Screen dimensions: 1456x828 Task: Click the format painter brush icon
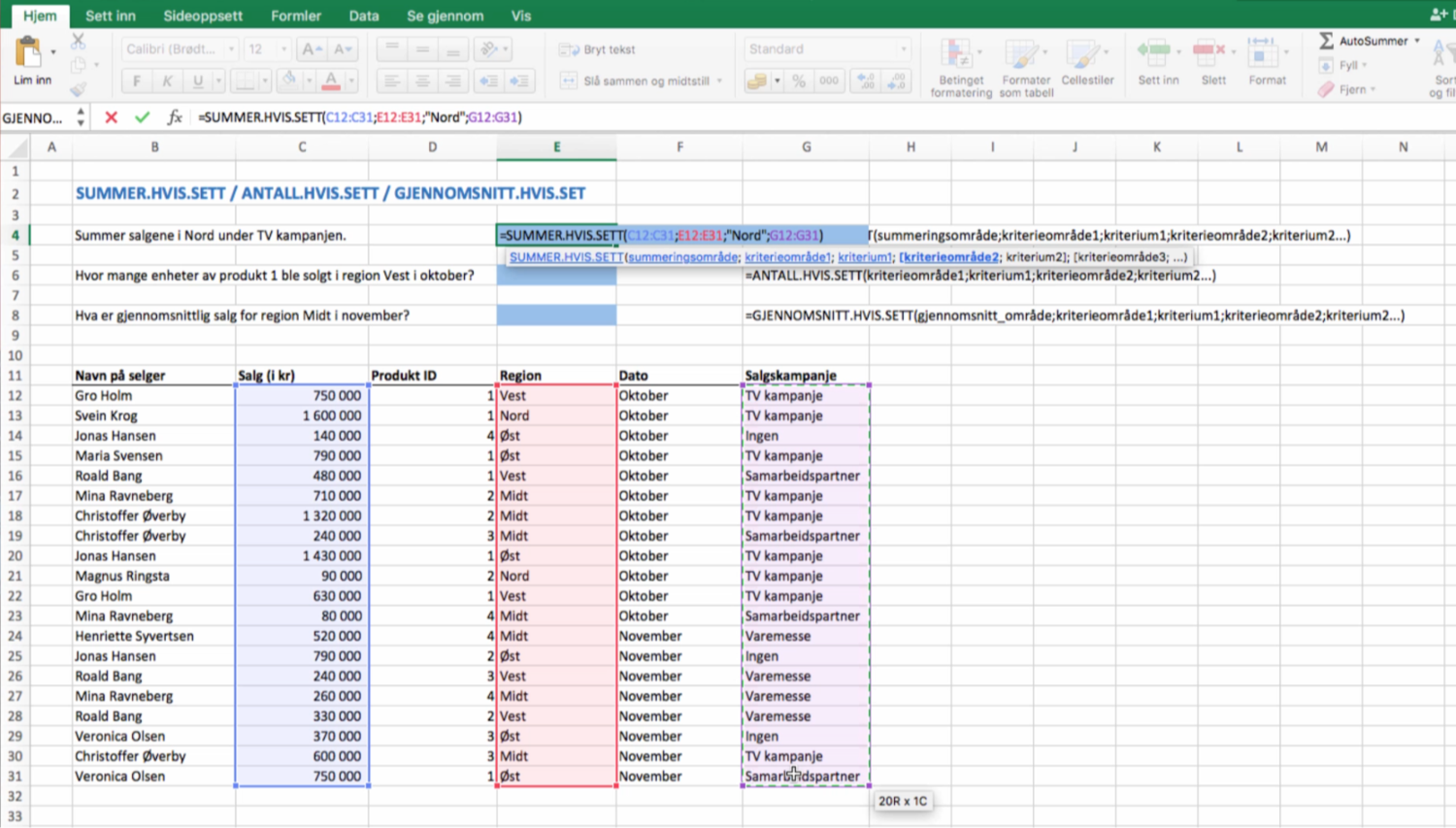(x=79, y=88)
